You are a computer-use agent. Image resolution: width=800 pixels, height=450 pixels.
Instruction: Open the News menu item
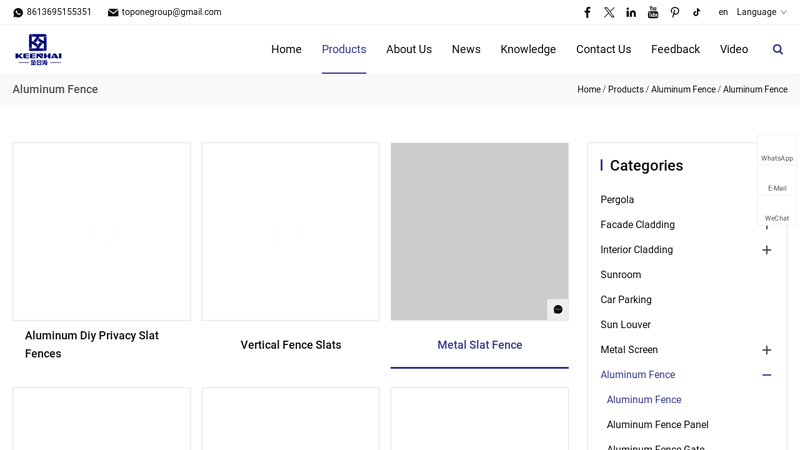[466, 49]
